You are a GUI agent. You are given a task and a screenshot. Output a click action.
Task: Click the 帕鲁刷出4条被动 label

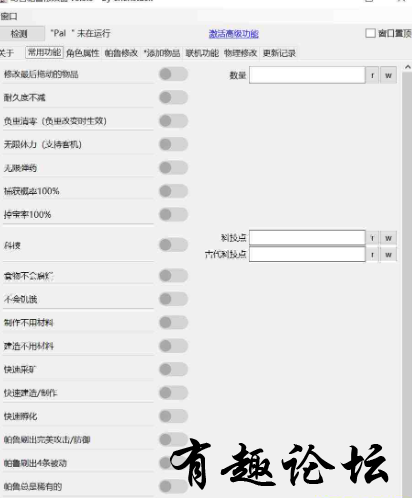tap(35, 463)
